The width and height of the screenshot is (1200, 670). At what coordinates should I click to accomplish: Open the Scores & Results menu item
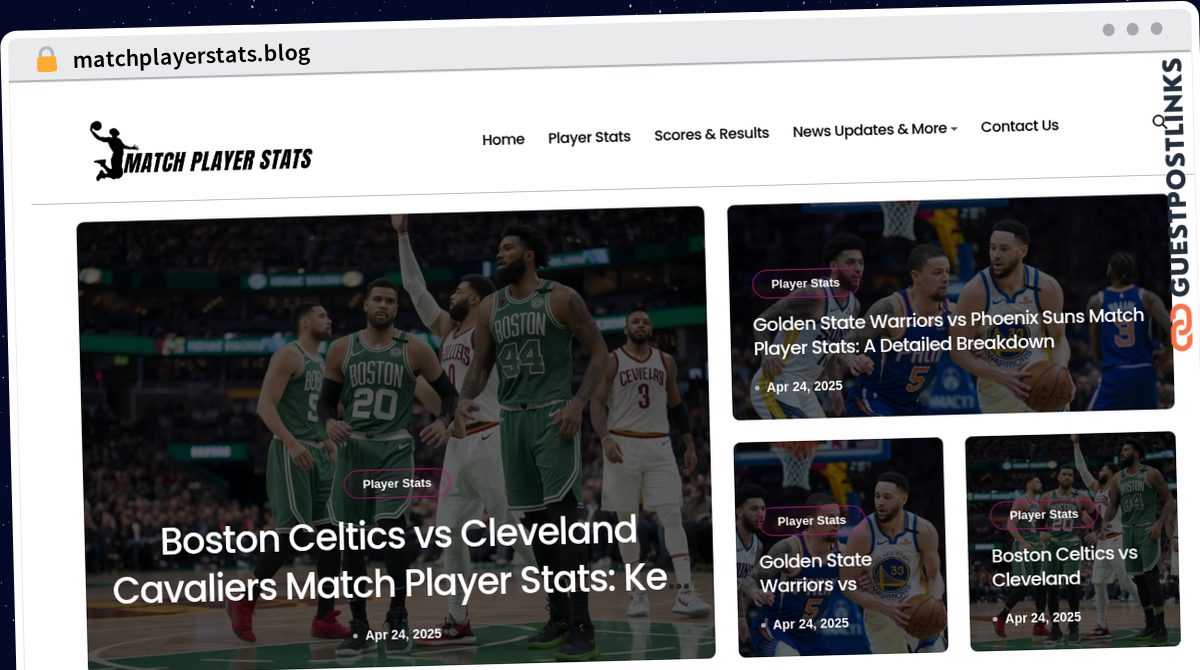[x=711, y=134]
